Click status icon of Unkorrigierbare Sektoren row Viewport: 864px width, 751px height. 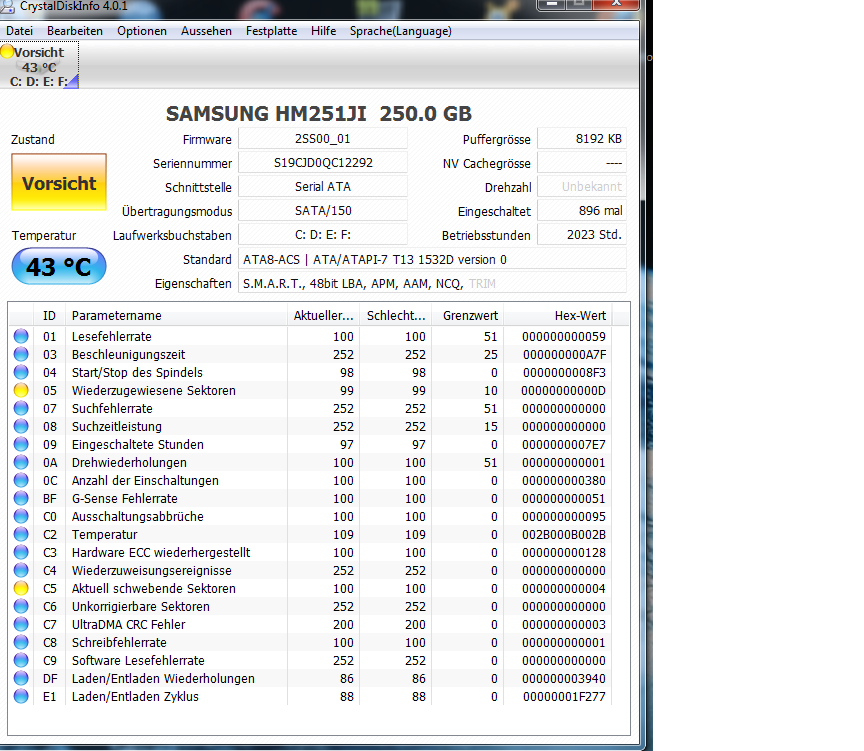pos(21,606)
